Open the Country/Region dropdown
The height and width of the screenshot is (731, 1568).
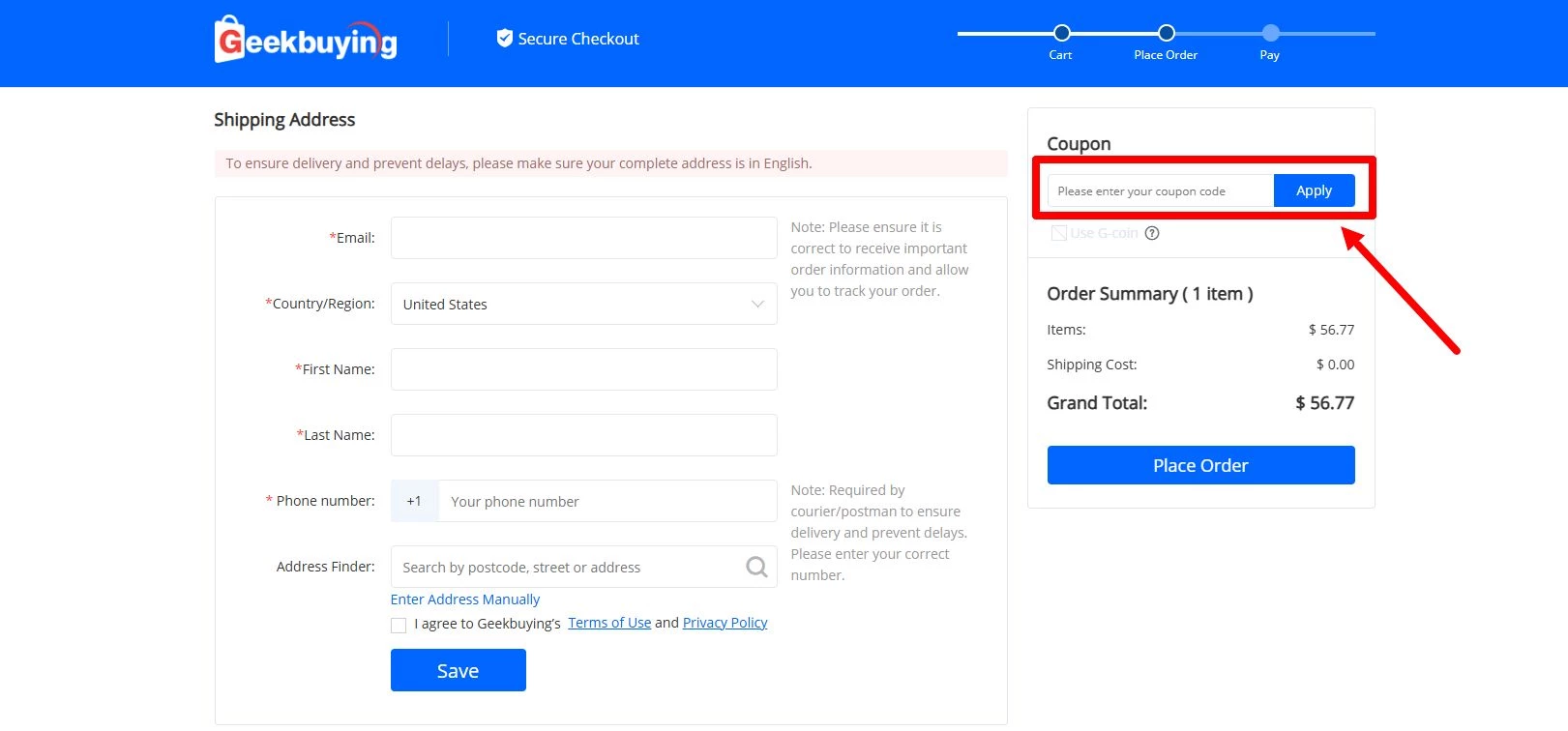pyautogui.click(x=583, y=304)
